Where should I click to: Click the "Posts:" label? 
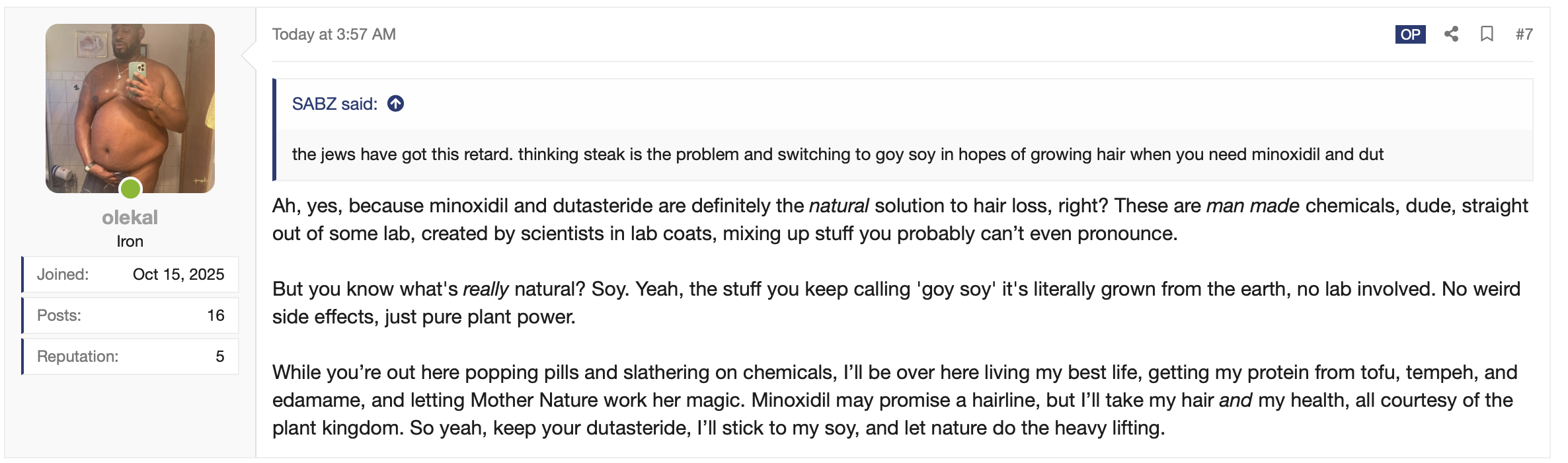pyautogui.click(x=59, y=316)
